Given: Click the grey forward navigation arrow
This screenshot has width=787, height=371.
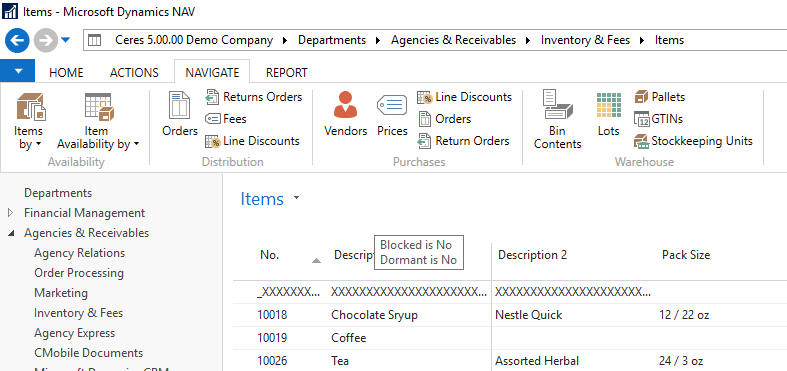Looking at the screenshot, I should [46, 40].
